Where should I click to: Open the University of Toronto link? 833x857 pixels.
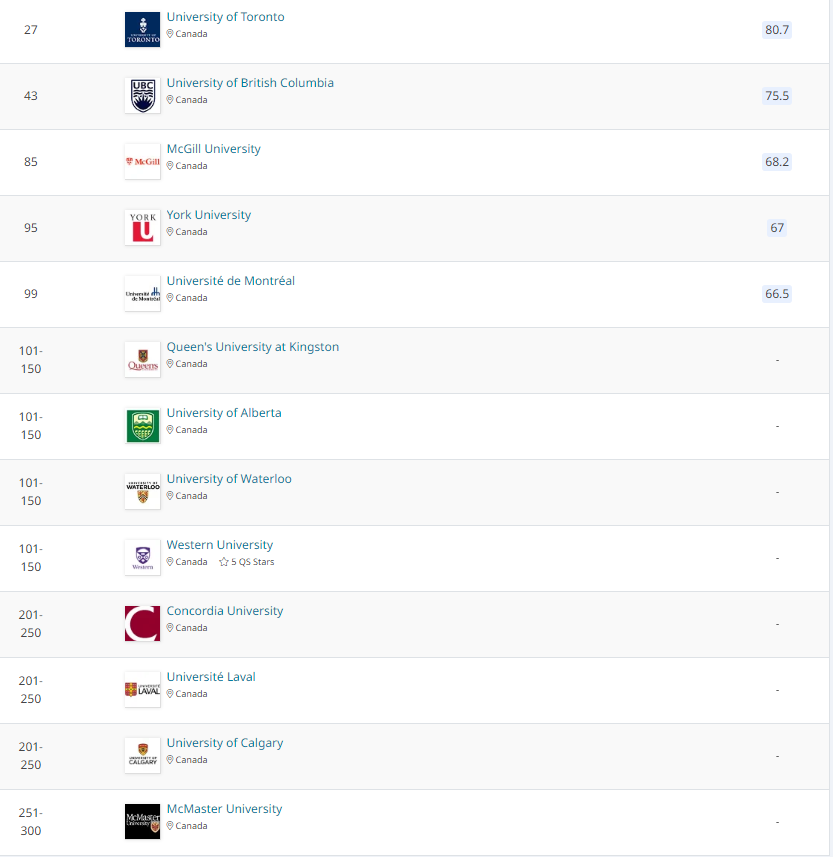click(x=225, y=17)
